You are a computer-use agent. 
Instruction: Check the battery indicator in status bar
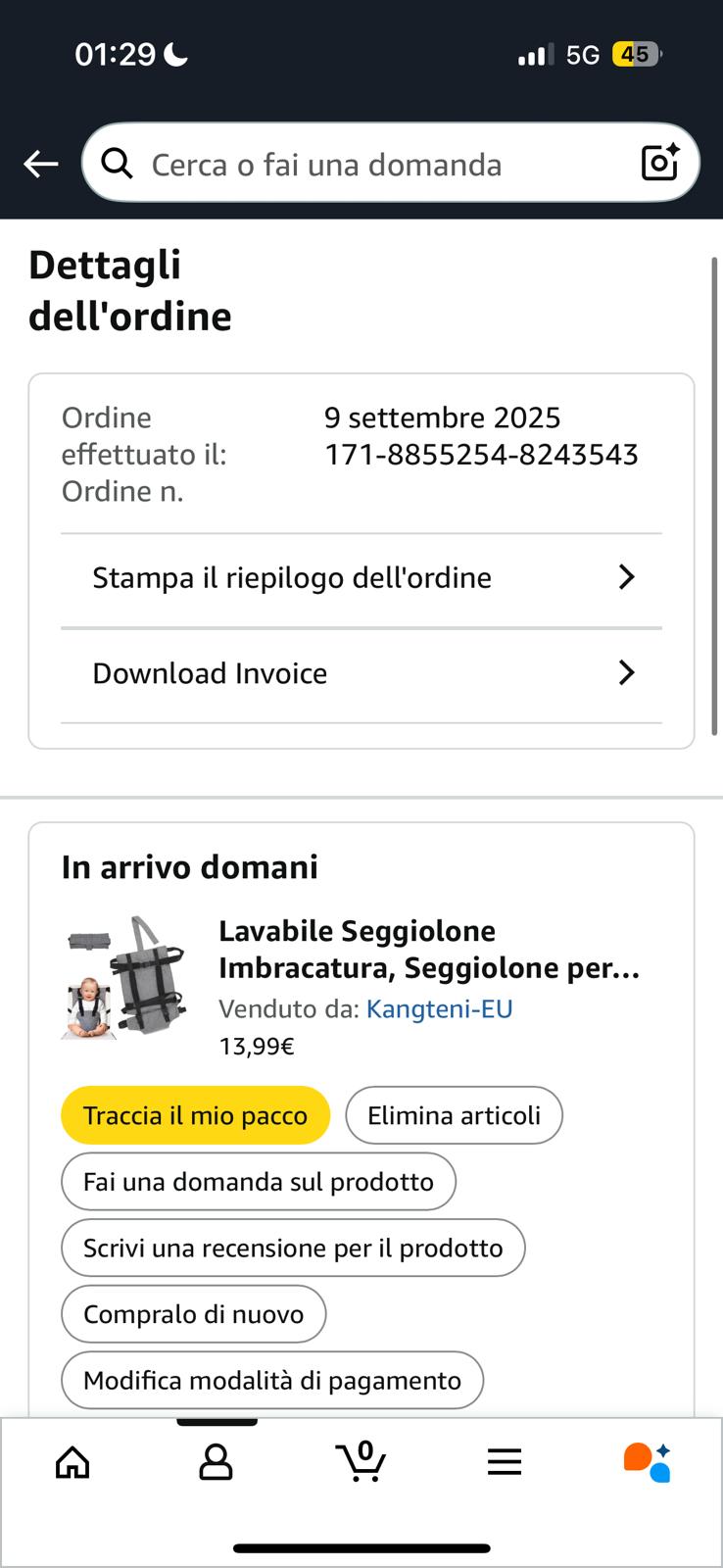pyautogui.click(x=636, y=55)
